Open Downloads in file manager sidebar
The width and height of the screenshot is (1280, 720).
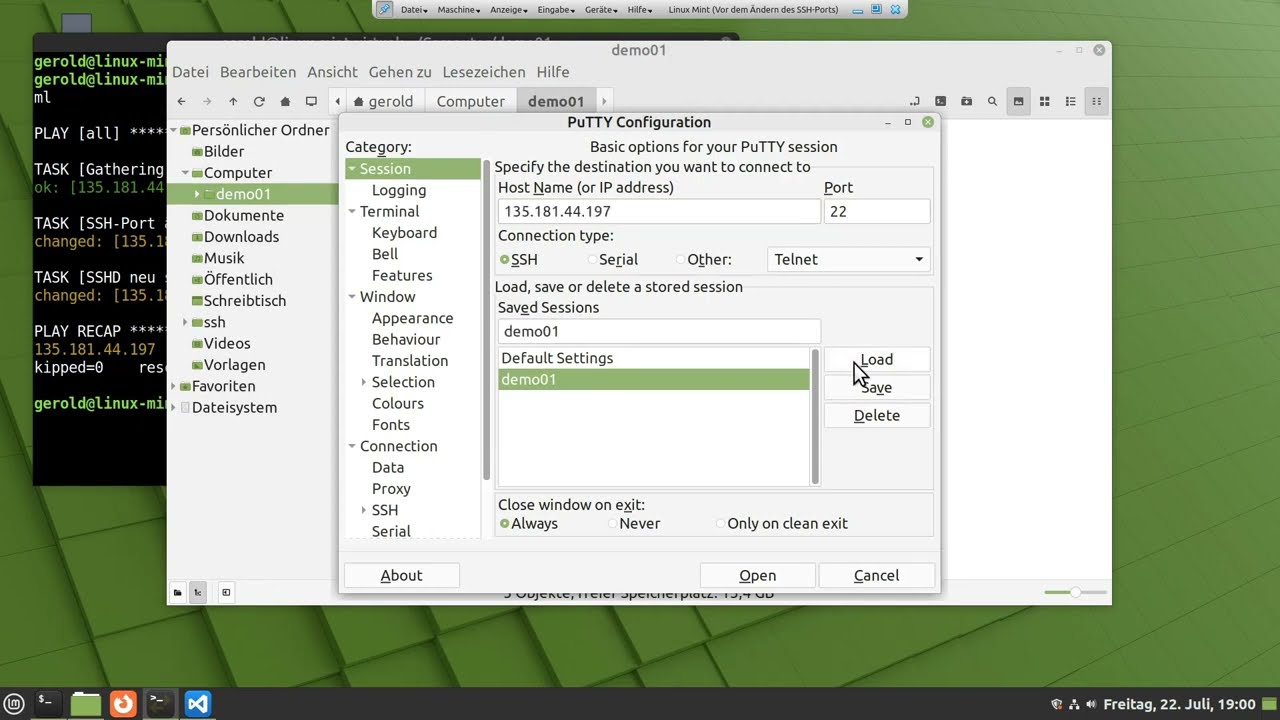[x=241, y=237]
